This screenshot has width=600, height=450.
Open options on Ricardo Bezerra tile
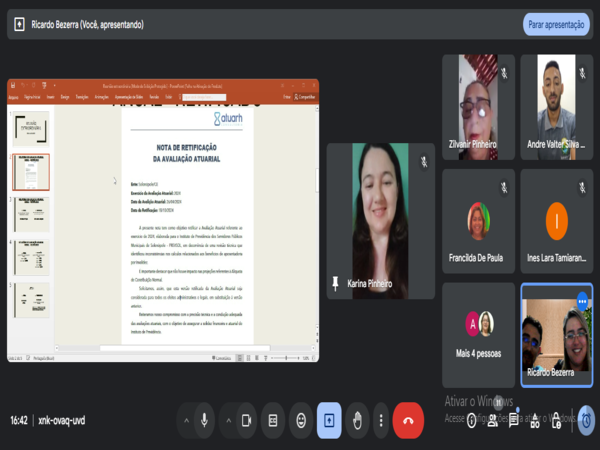pos(582,302)
